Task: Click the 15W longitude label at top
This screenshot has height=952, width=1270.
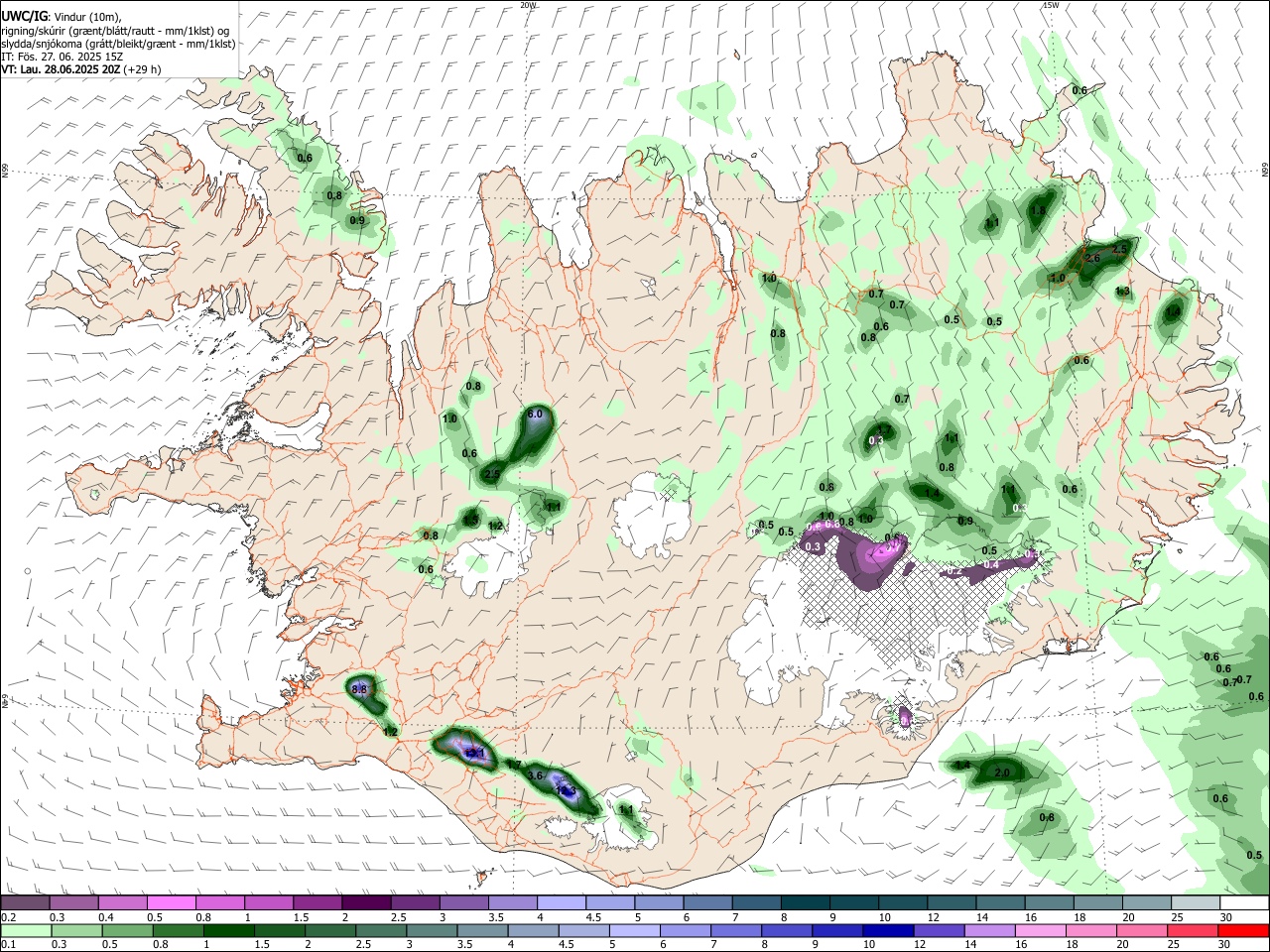Action: (x=1050, y=5)
